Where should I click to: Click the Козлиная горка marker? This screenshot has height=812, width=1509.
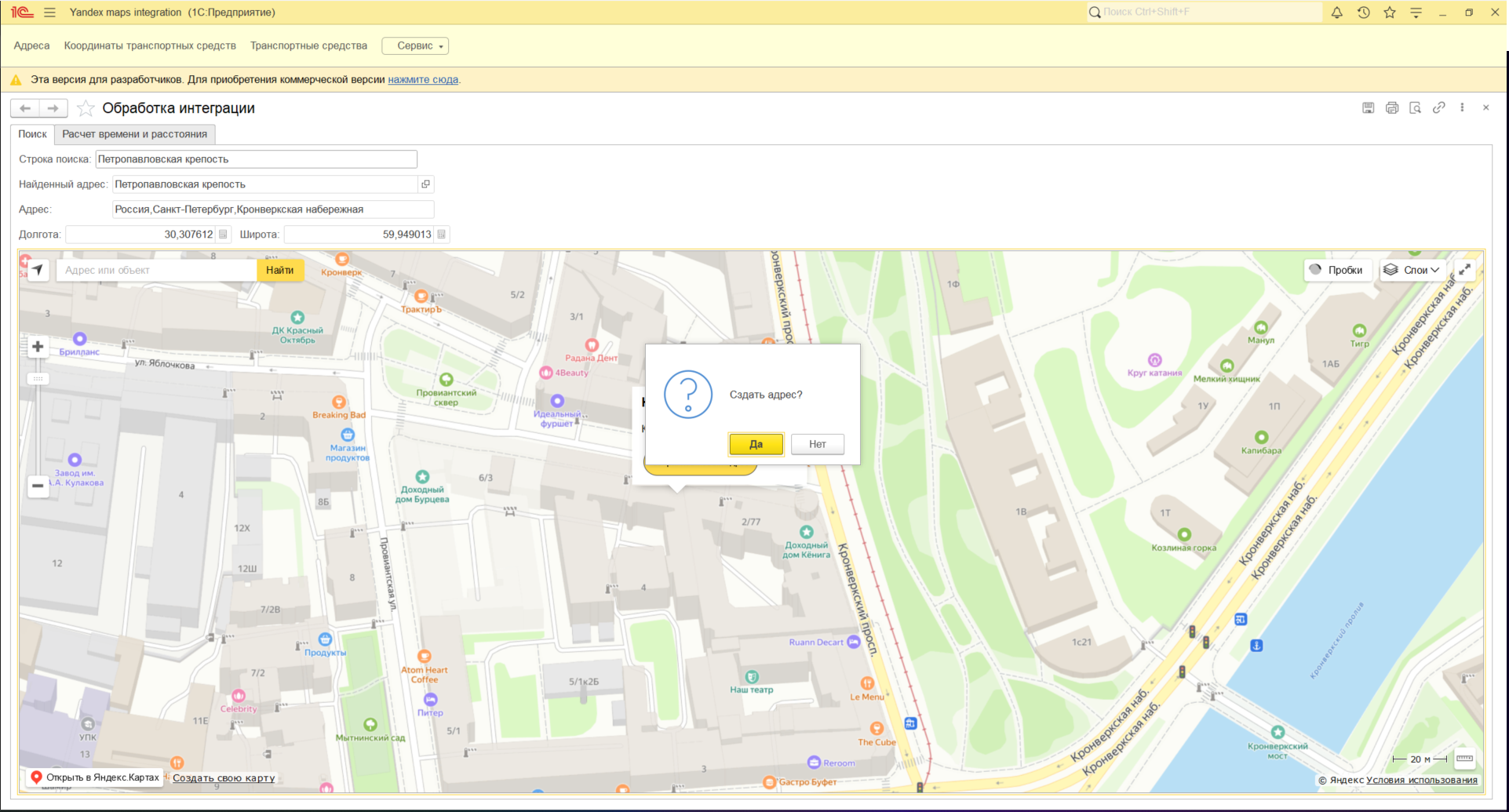(1184, 534)
